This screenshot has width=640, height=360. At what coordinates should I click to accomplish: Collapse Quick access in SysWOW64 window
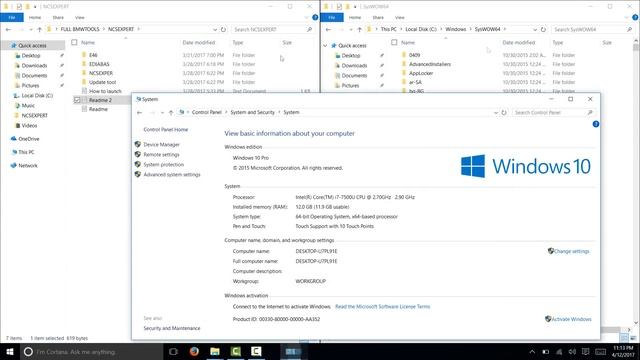pyautogui.click(x=325, y=46)
